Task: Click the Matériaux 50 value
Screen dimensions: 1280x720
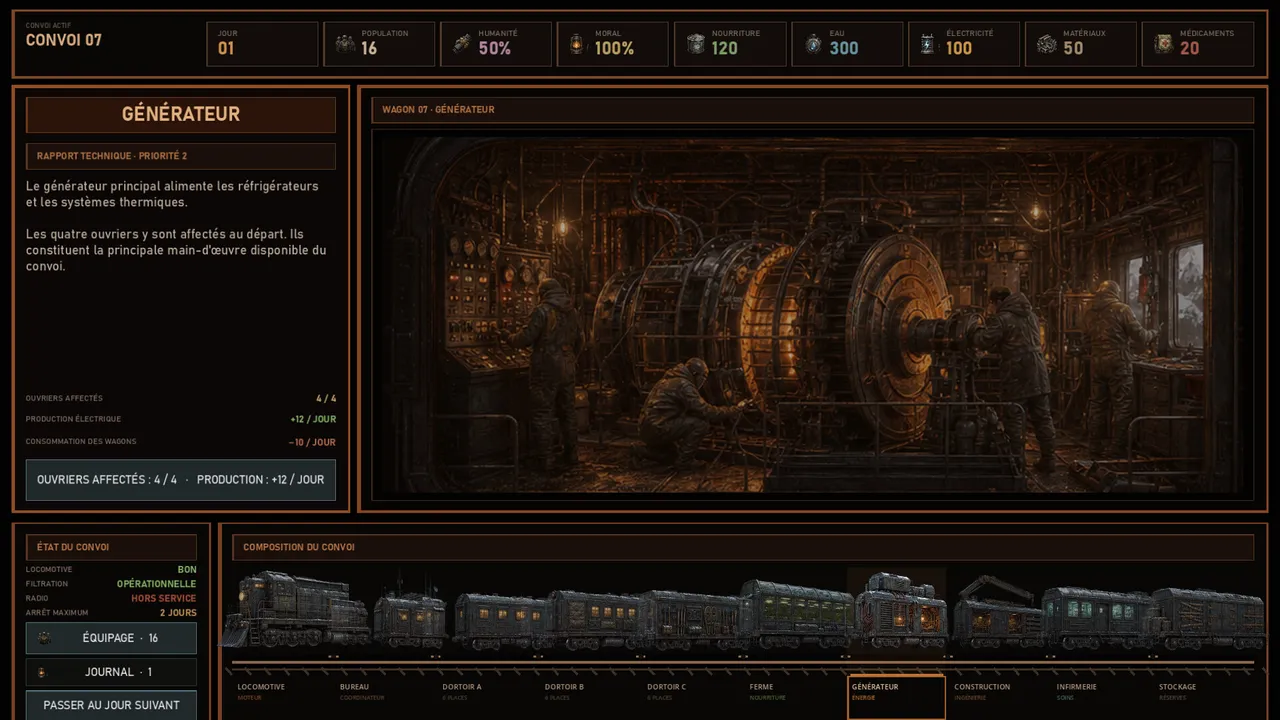Action: 1073,48
